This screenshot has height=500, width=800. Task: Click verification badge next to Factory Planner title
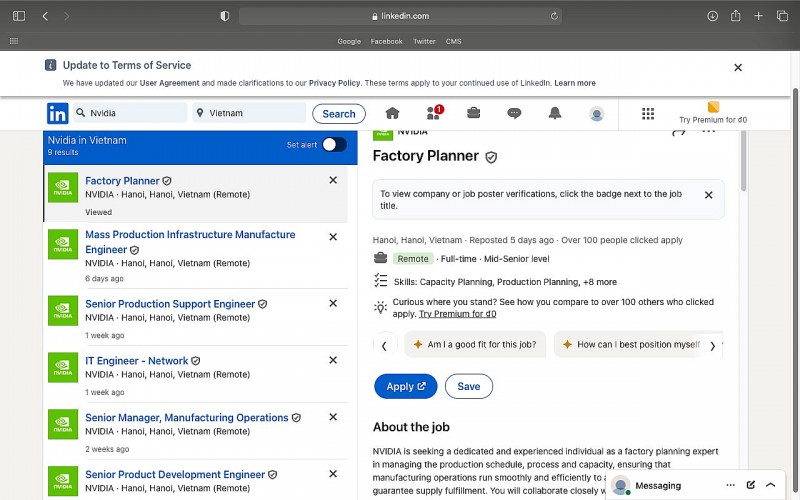pyautogui.click(x=491, y=157)
